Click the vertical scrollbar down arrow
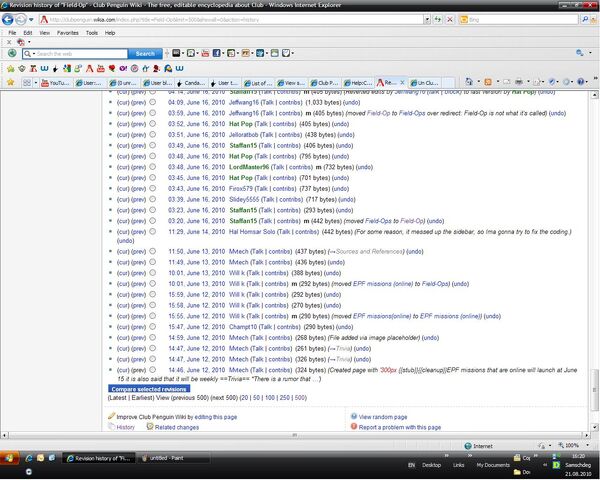This screenshot has height=480, width=600. pyautogui.click(x=594, y=427)
